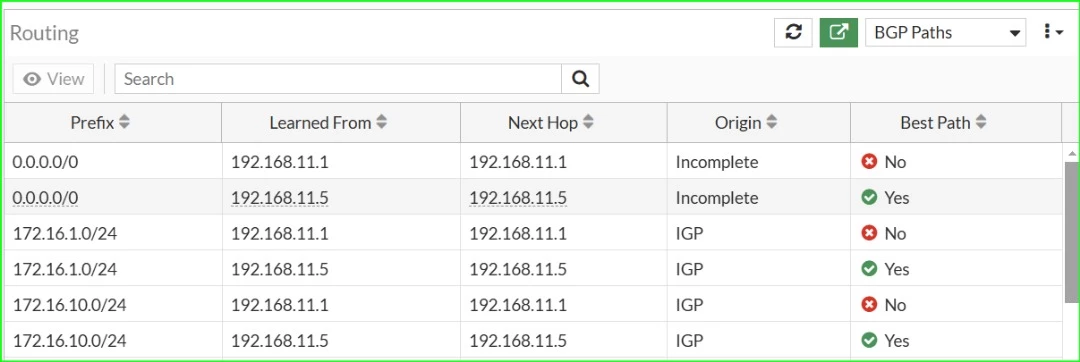Focus the Search input field

point(338,79)
